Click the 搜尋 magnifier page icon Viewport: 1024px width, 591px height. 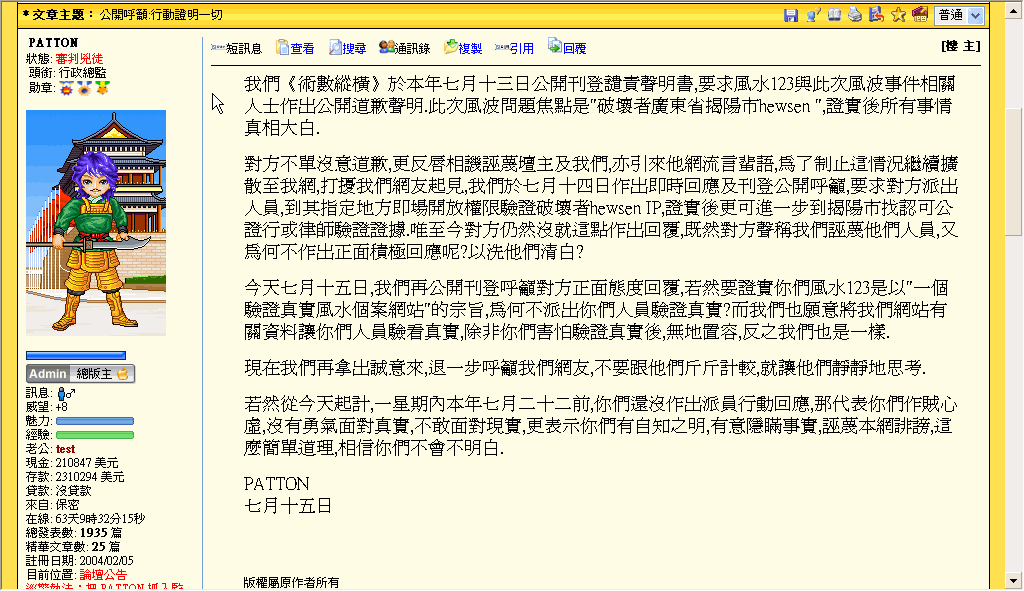pyautogui.click(x=335, y=47)
